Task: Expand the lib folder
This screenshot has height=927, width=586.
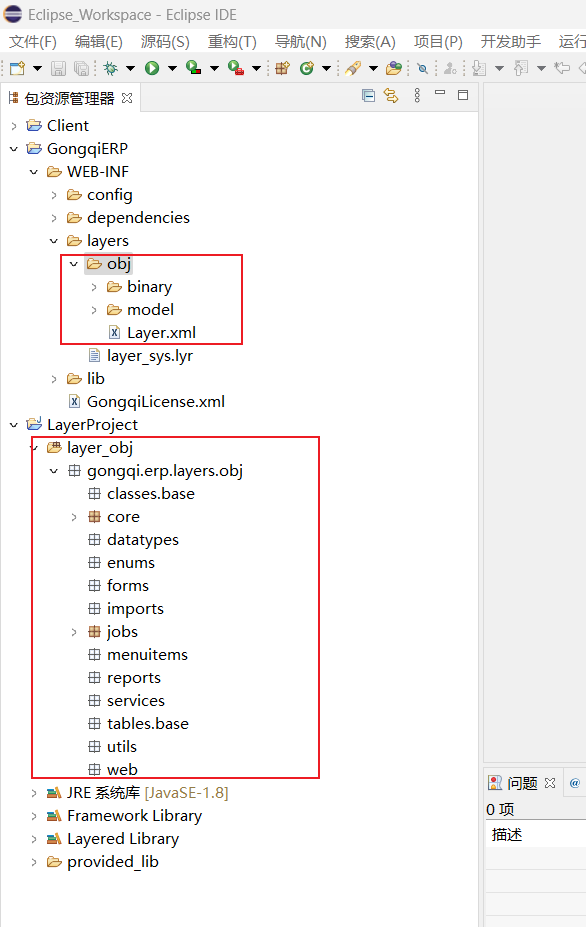Action: click(54, 379)
